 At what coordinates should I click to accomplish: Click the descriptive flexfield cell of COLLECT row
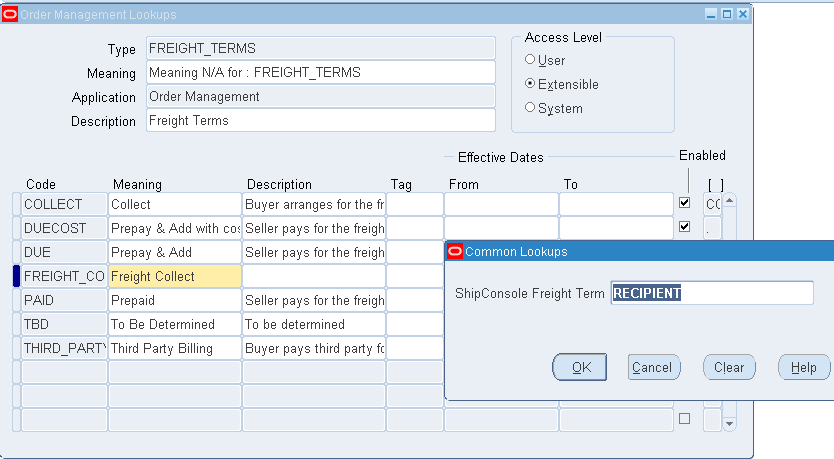[713, 204]
